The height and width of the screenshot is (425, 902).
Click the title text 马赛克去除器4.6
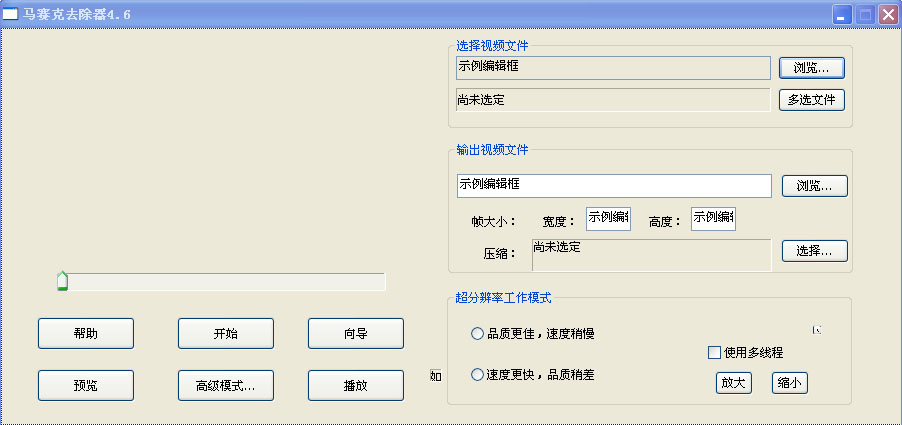77,14
